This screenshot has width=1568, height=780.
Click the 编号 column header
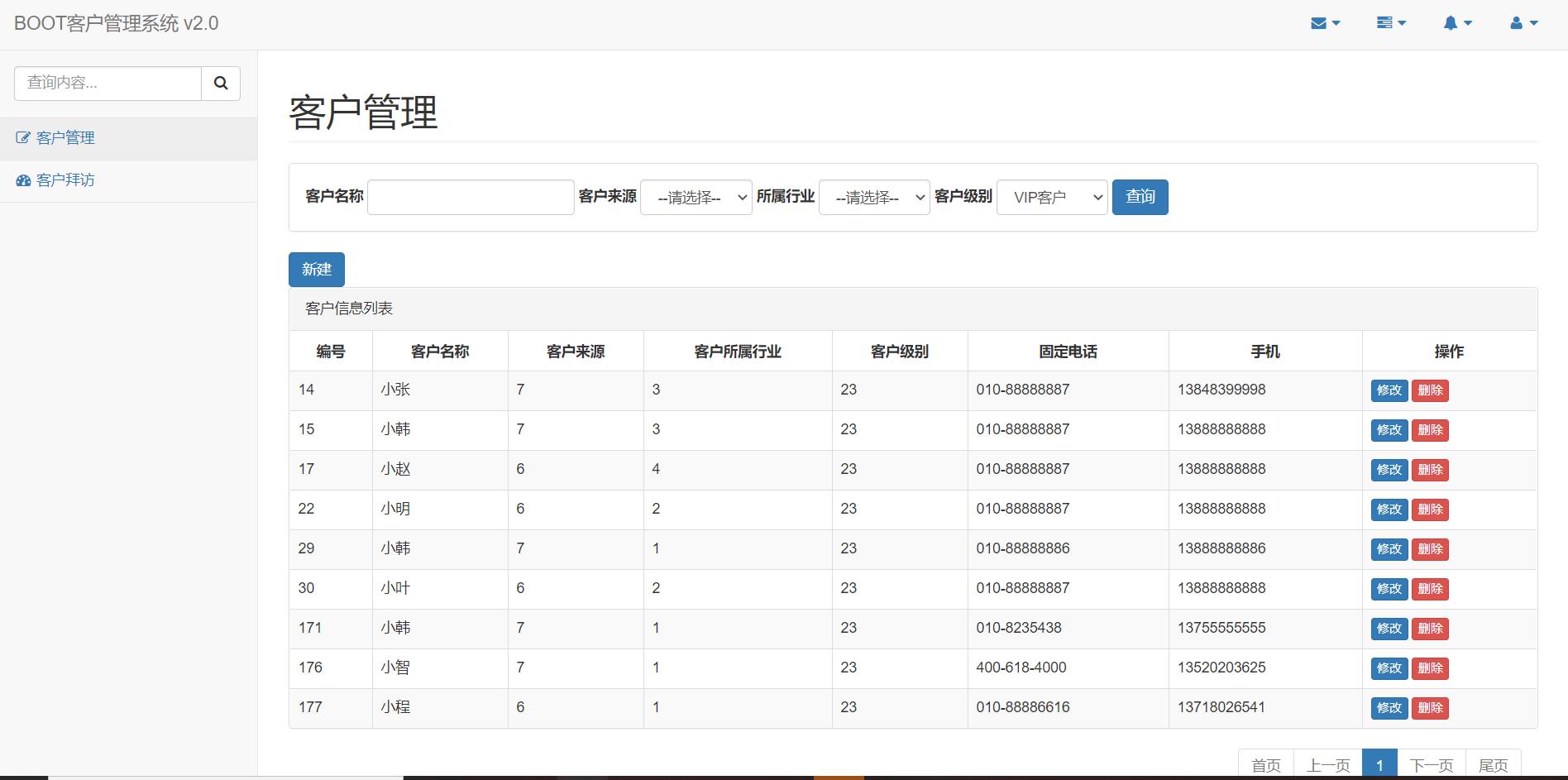(x=331, y=352)
